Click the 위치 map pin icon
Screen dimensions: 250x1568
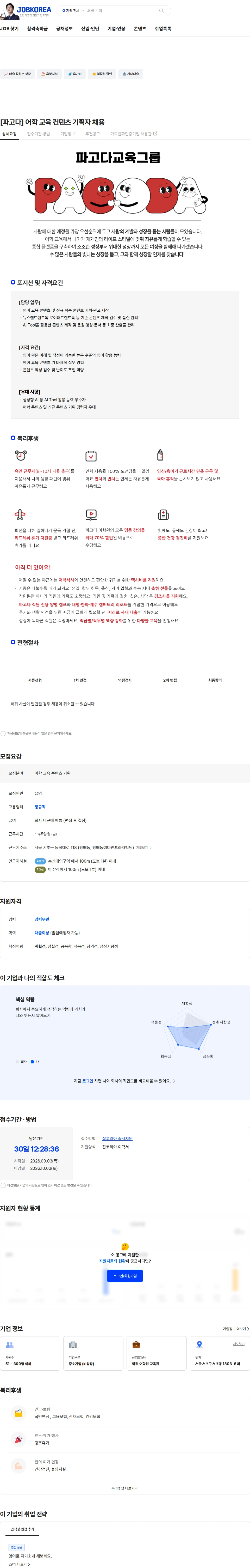[x=199, y=1345]
